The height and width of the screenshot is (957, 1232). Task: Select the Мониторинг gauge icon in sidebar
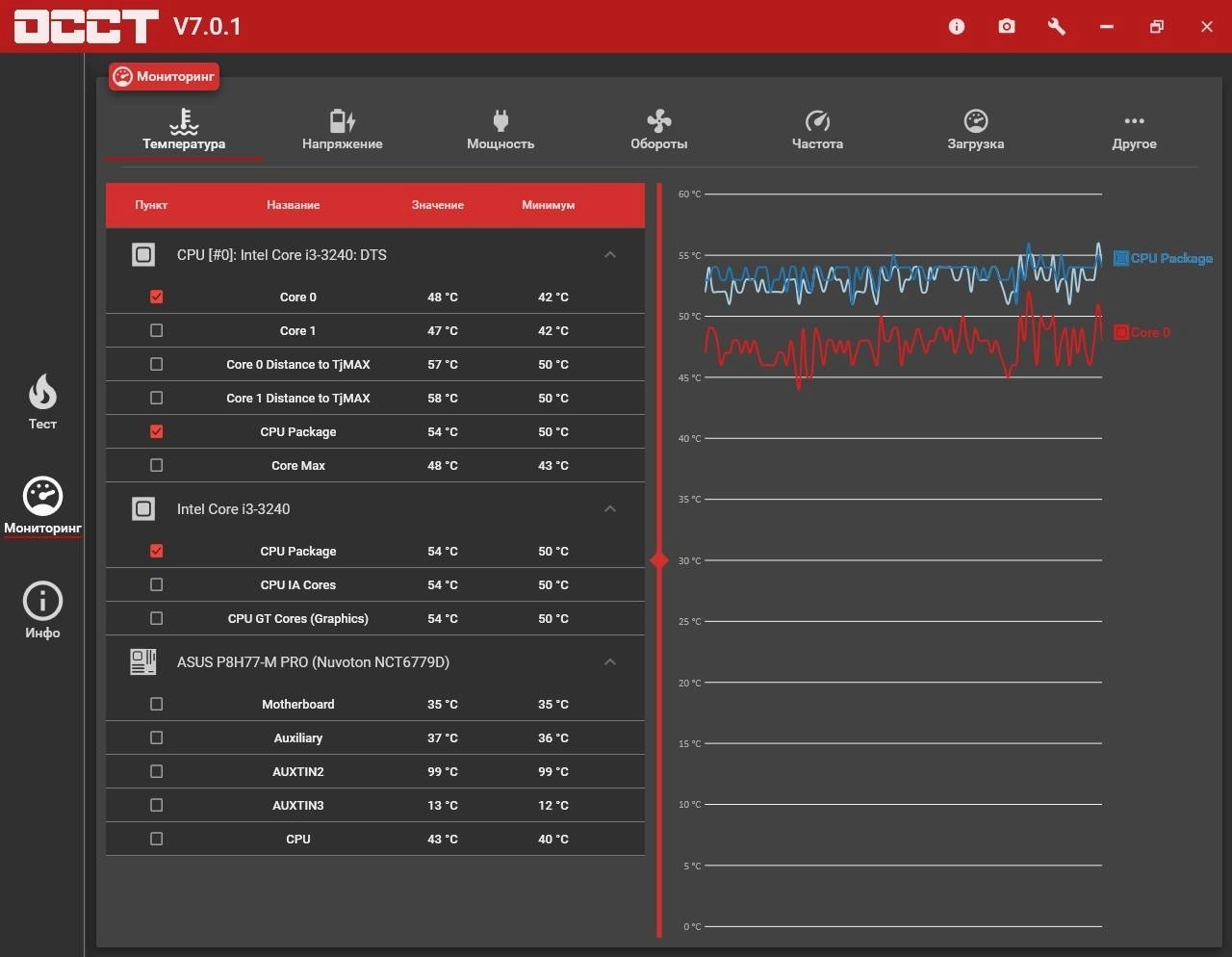tap(42, 496)
